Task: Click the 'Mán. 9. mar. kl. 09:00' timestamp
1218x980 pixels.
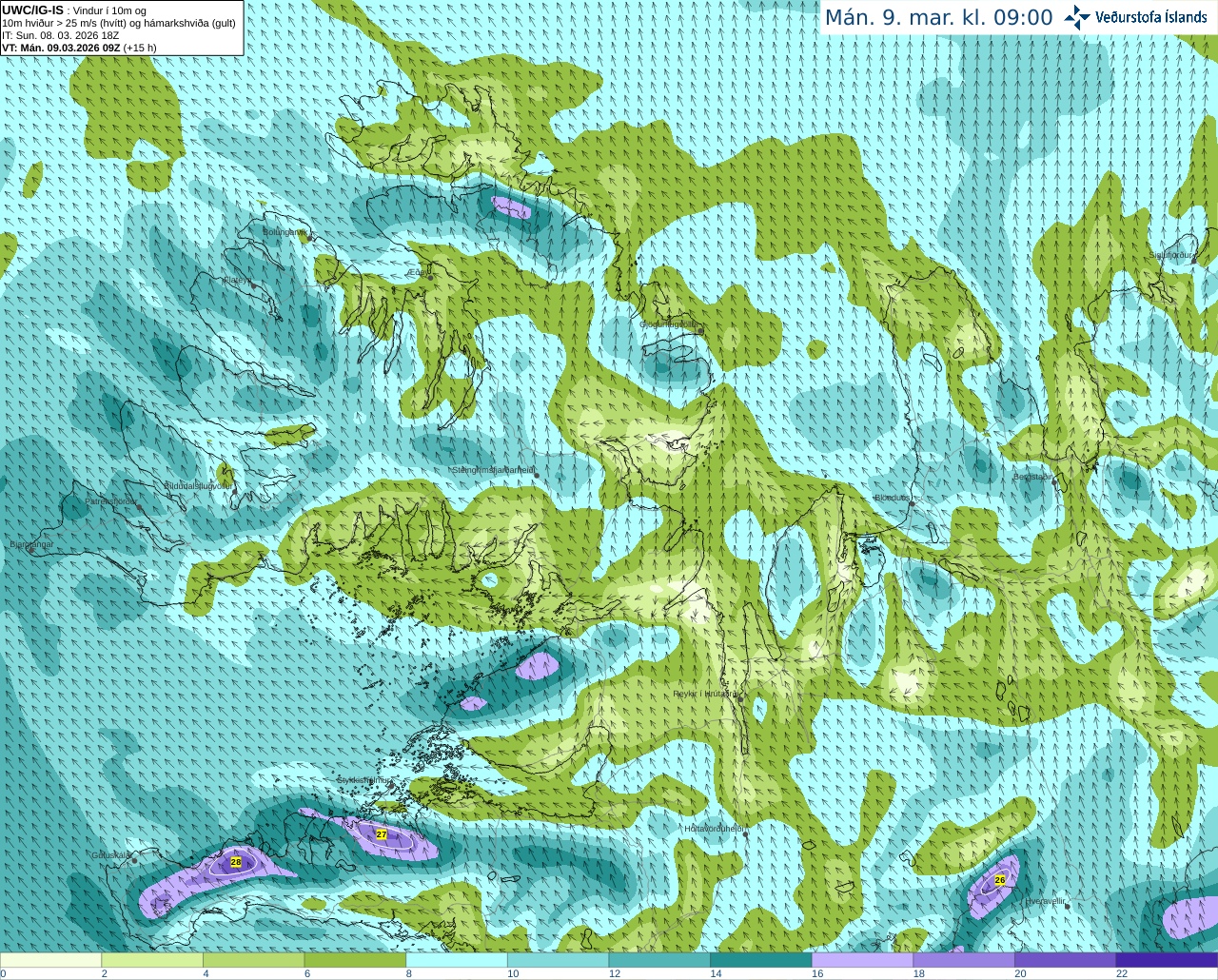Action: click(939, 18)
